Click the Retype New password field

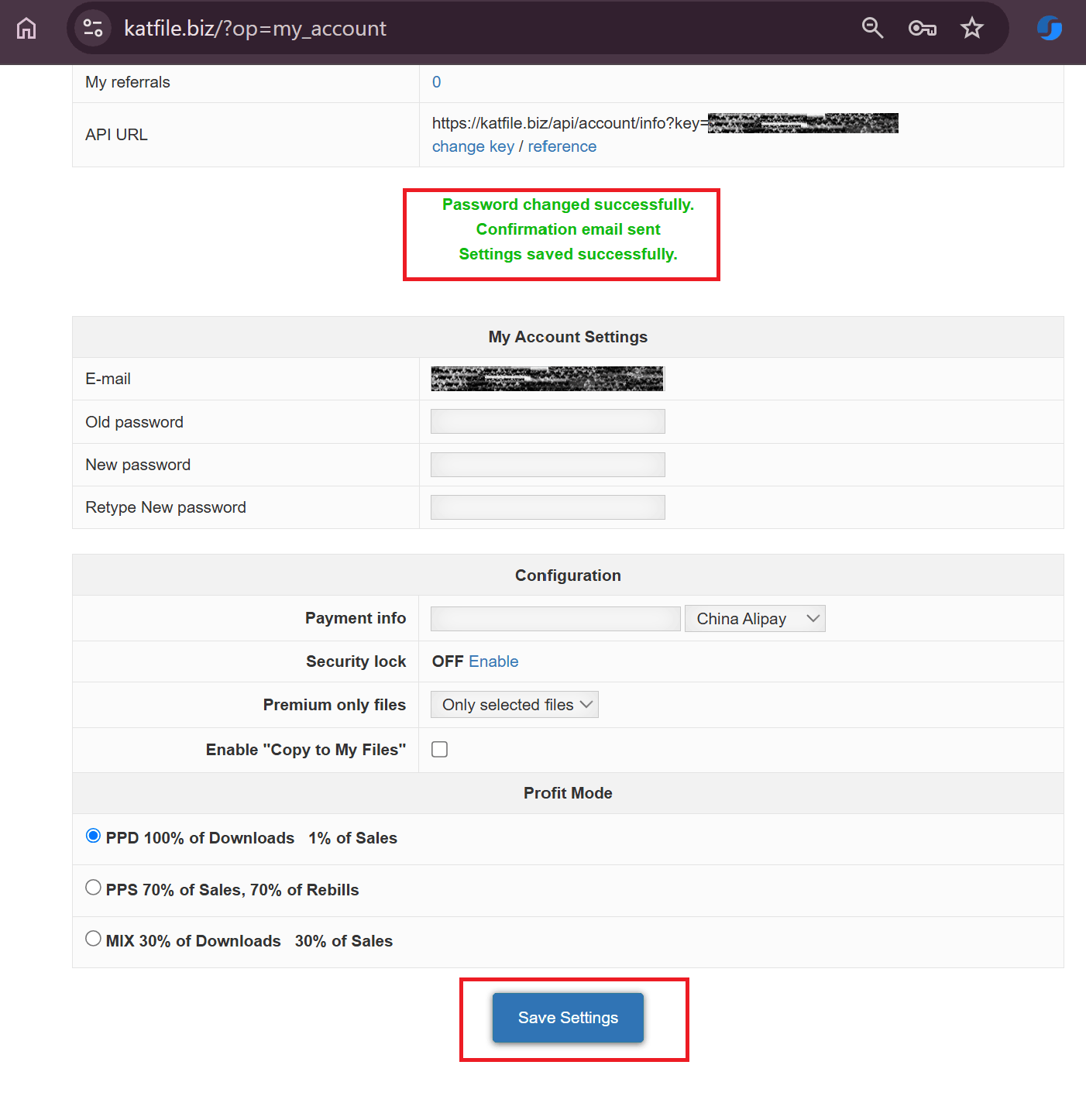548,507
